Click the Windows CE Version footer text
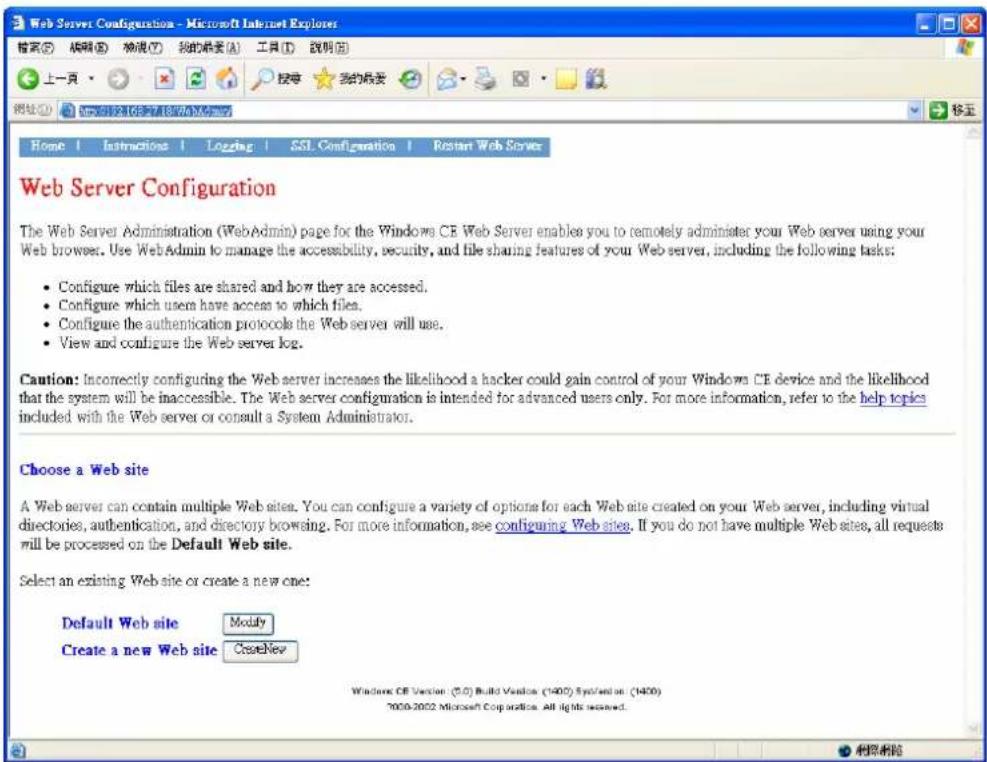This screenshot has height=762, width=987. [506, 691]
